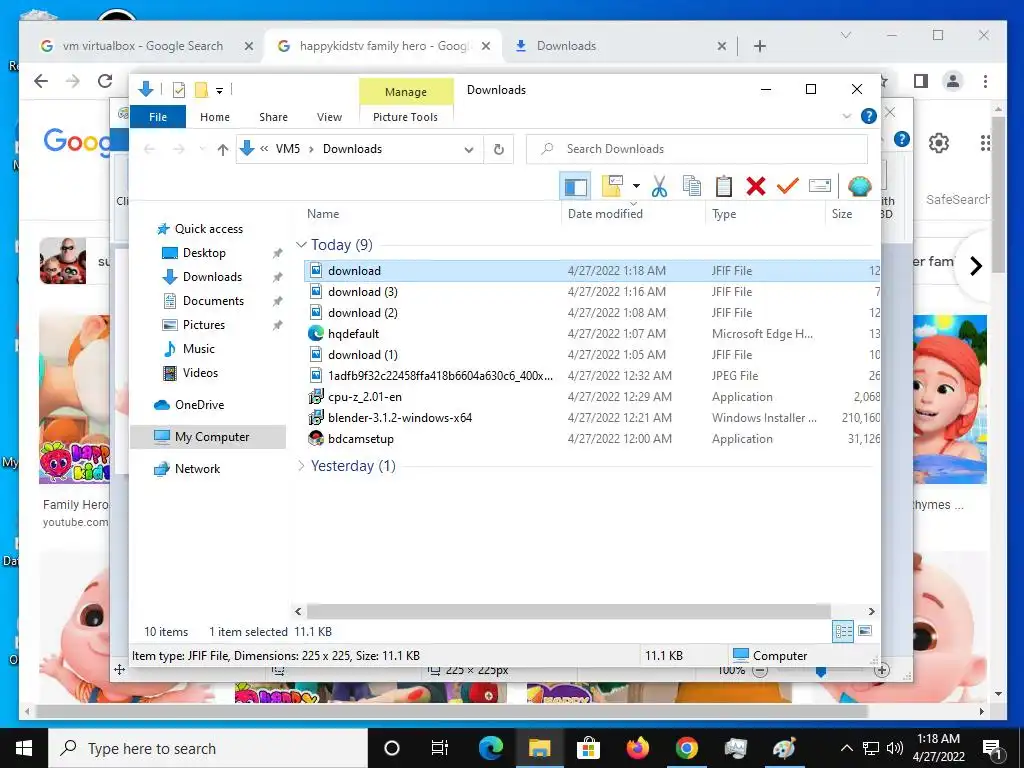
Task: Click VM5 in the address breadcrumb
Action: click(287, 149)
